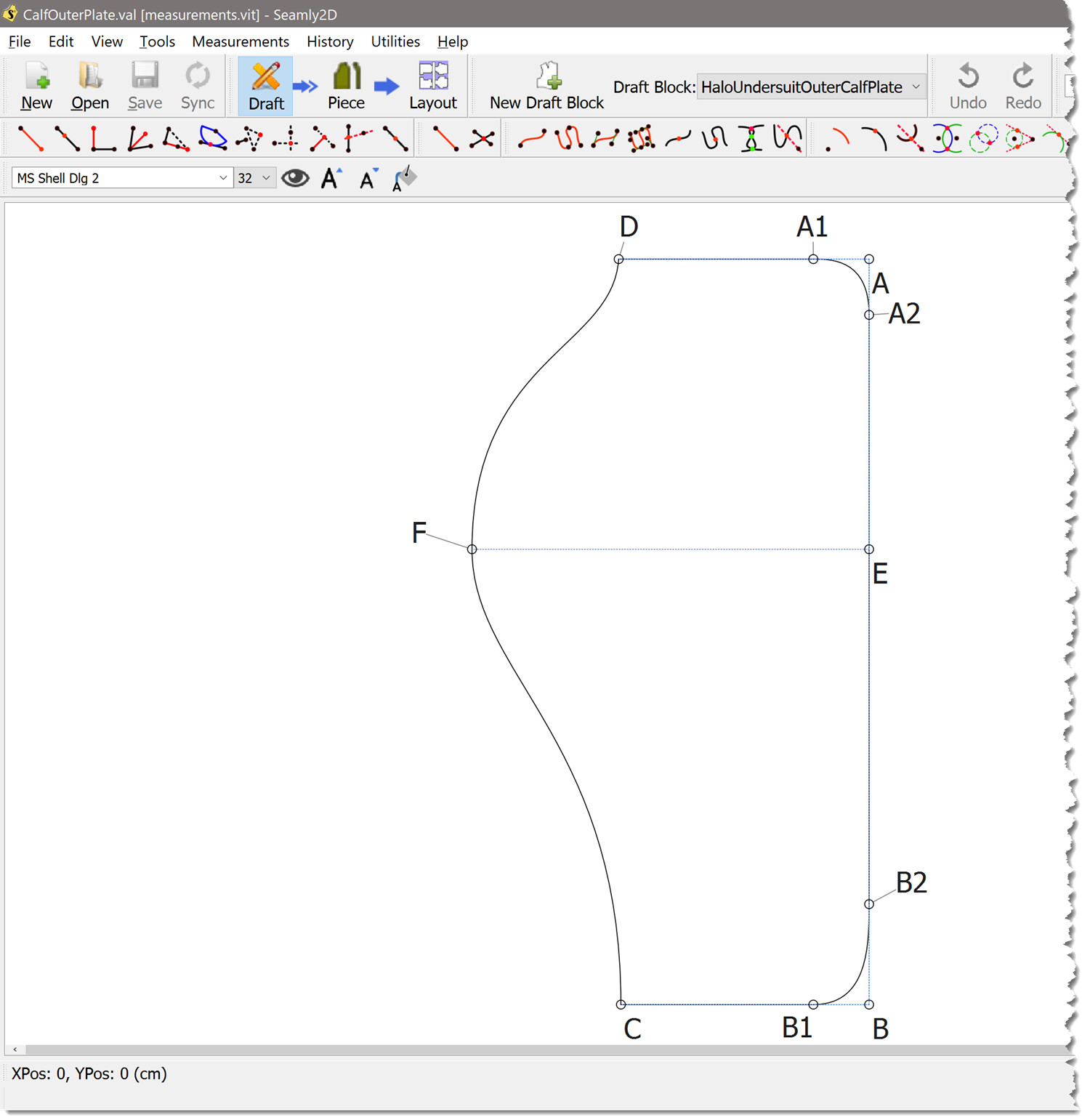Select the Point on Perpendicular tool
The height and width of the screenshot is (1120, 1090).
(102, 138)
